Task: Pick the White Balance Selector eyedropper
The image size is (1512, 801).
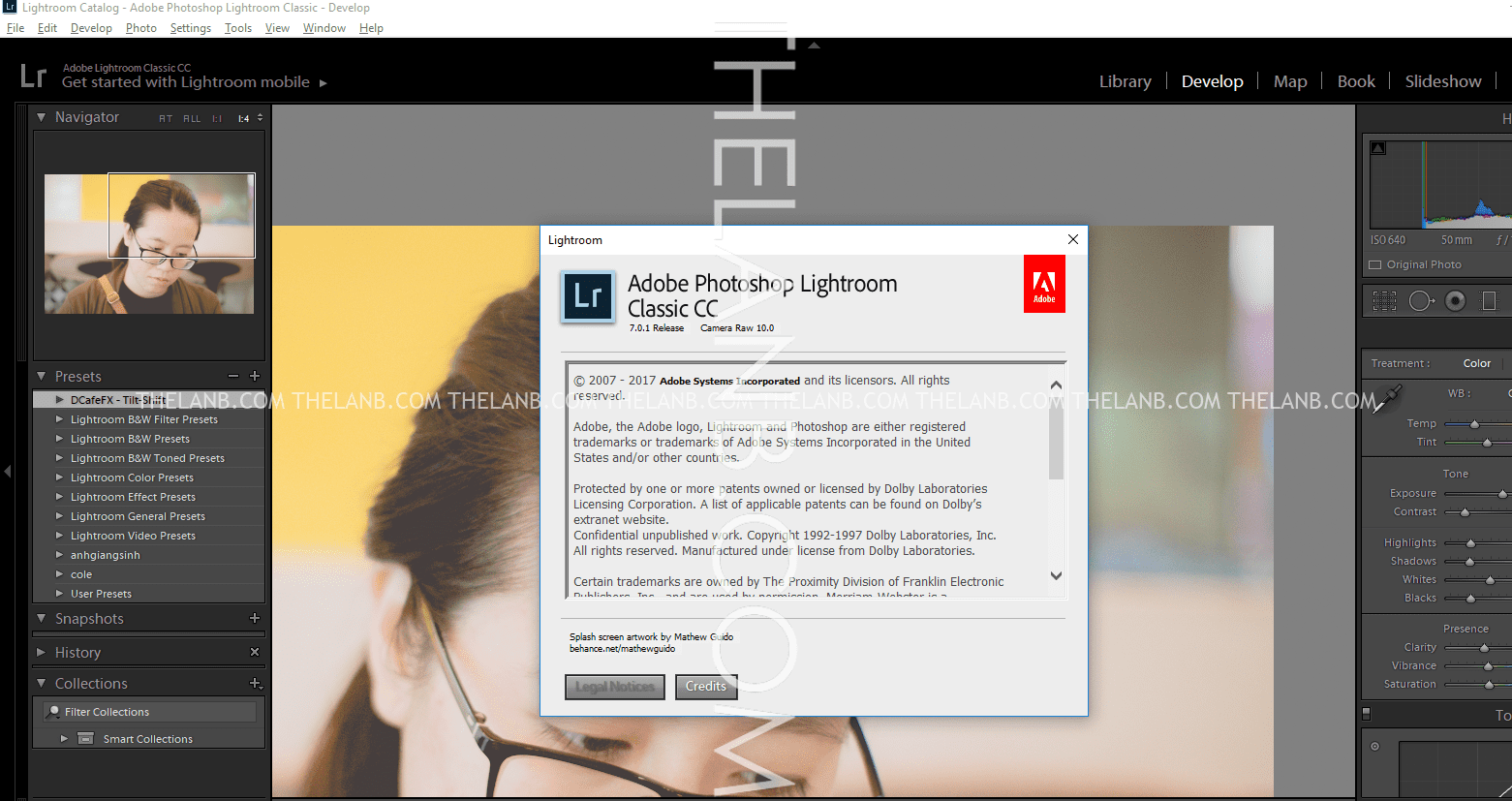Action: [1389, 397]
